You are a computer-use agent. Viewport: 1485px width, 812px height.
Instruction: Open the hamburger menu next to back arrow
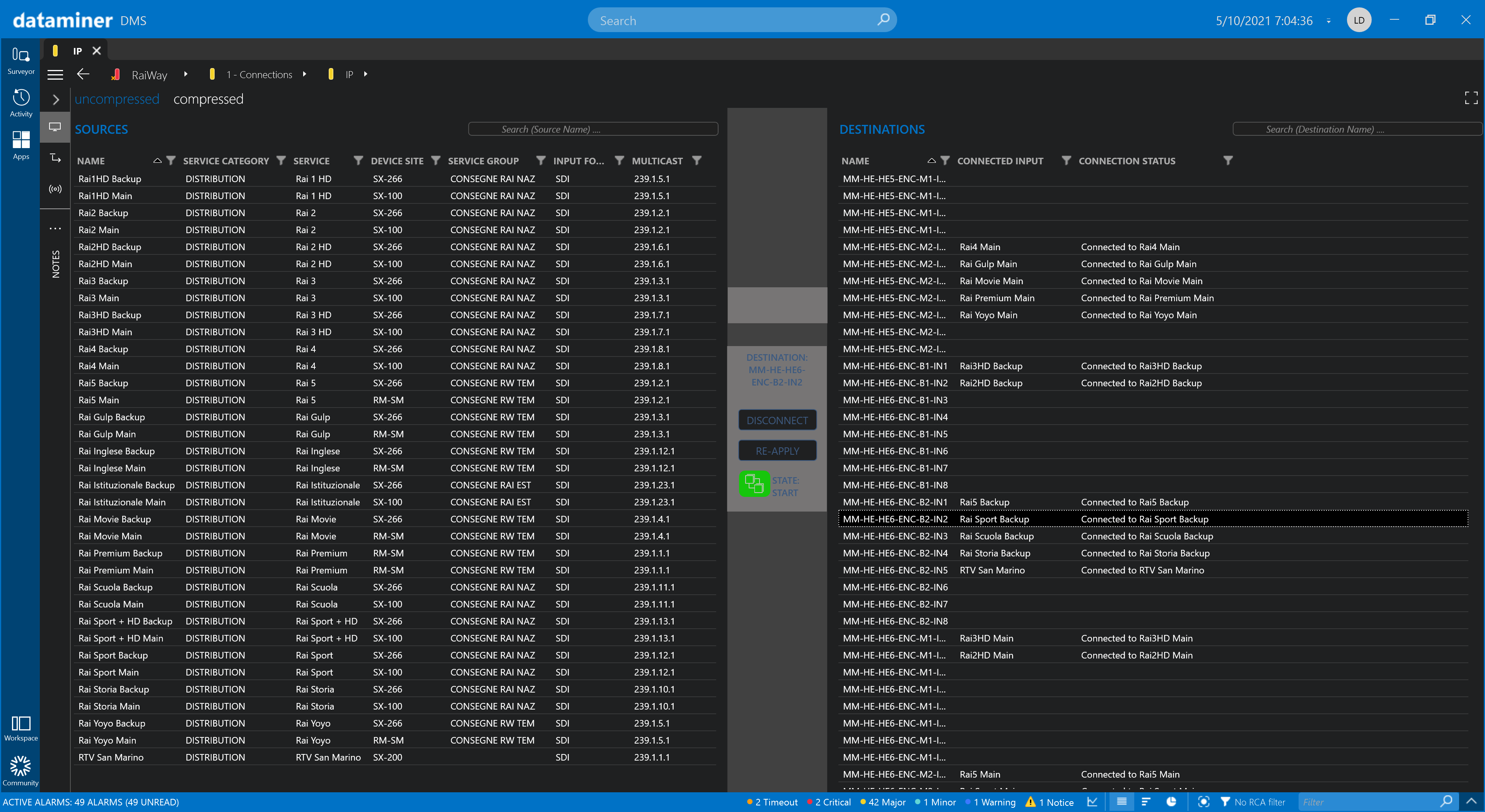click(55, 74)
